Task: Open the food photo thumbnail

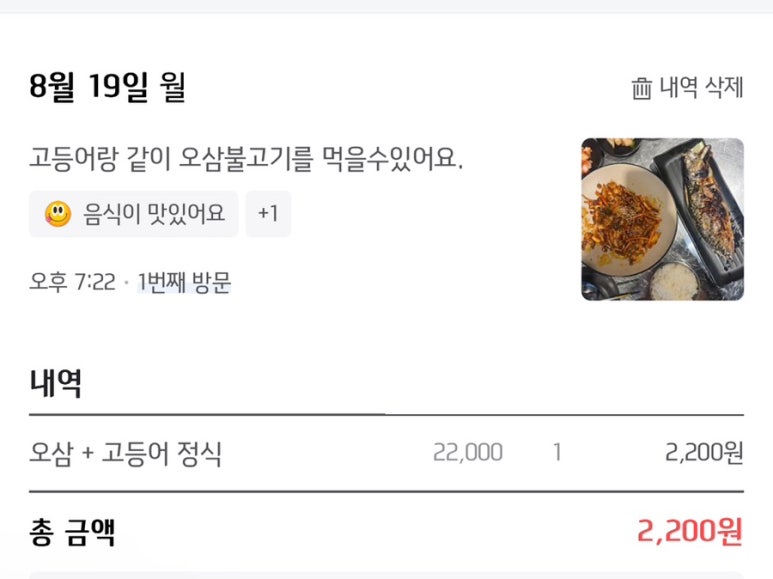Action: [x=662, y=219]
